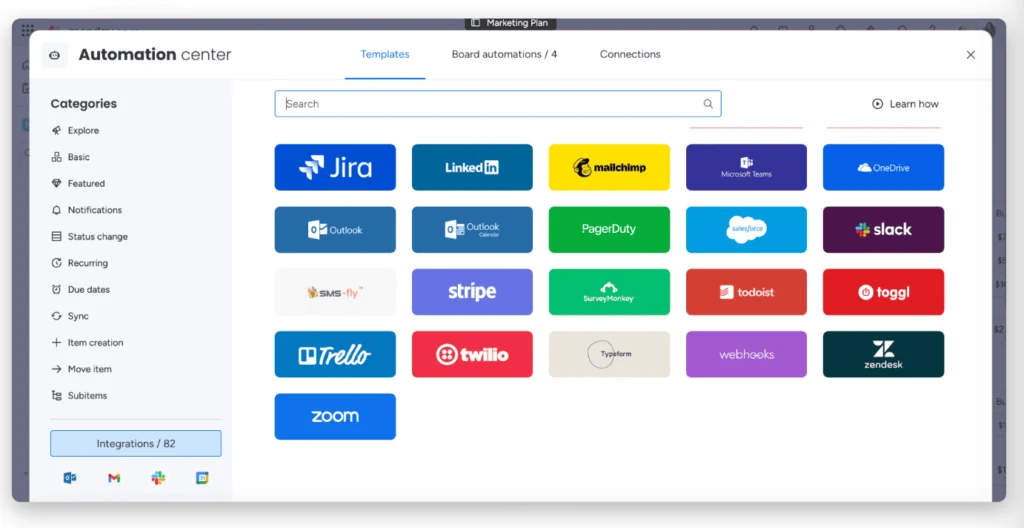Select the Toggl integration tile
This screenshot has width=1024, height=528.
pyautogui.click(x=883, y=292)
